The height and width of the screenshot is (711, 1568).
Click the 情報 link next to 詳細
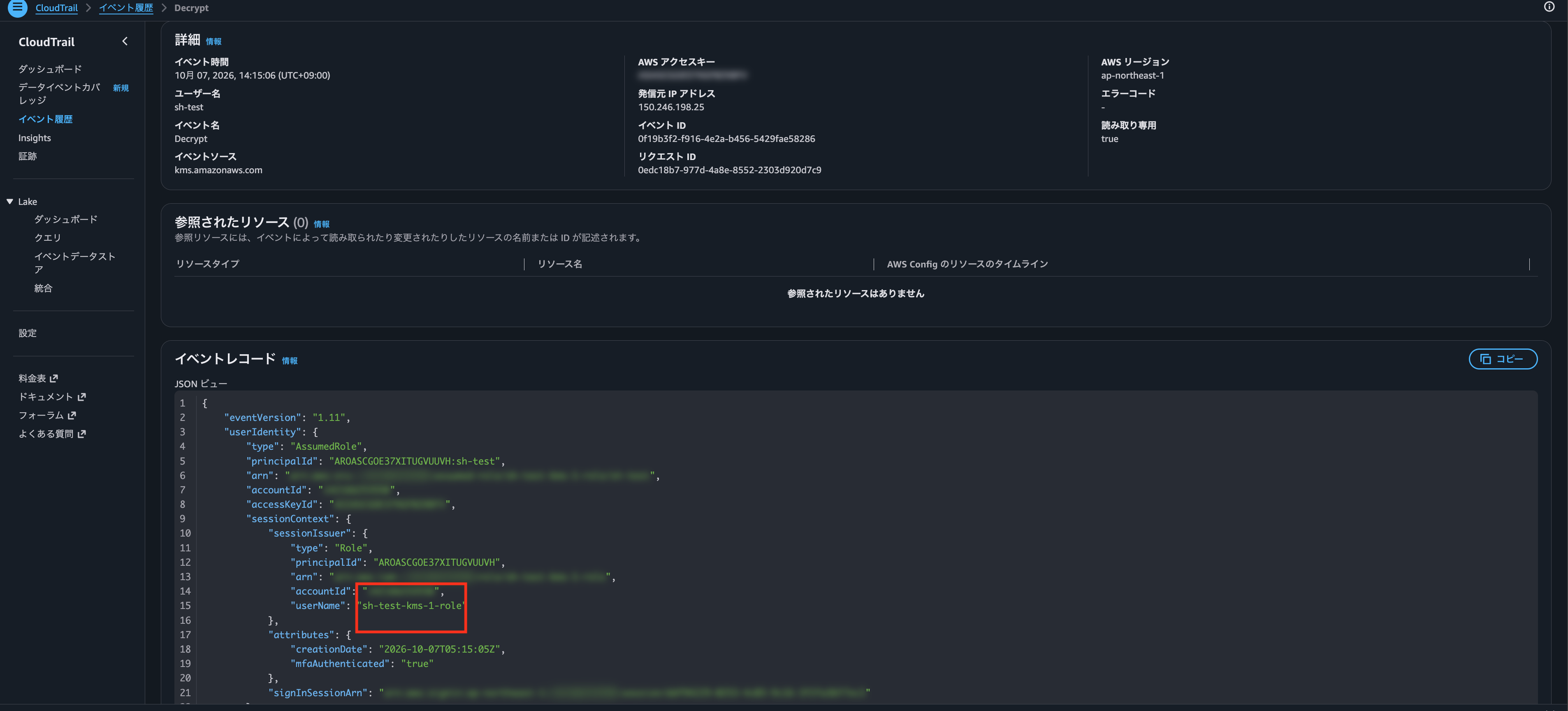[213, 42]
